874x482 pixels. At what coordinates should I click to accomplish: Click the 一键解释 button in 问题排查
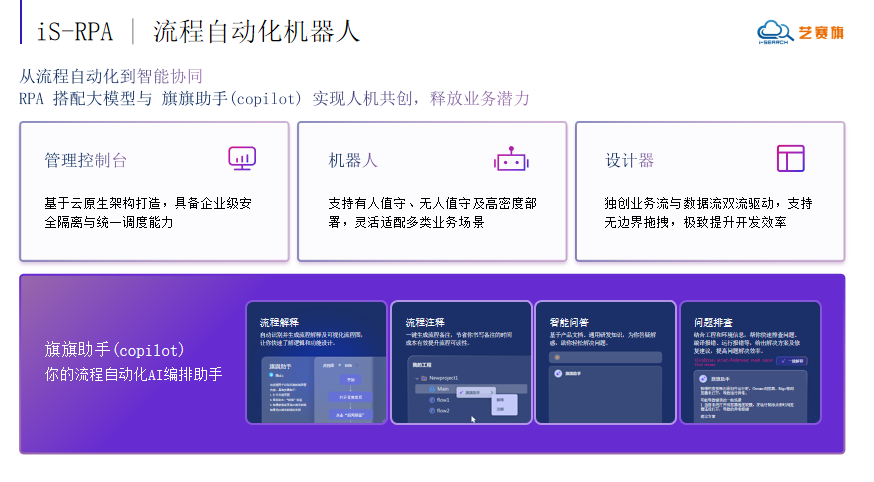click(790, 361)
